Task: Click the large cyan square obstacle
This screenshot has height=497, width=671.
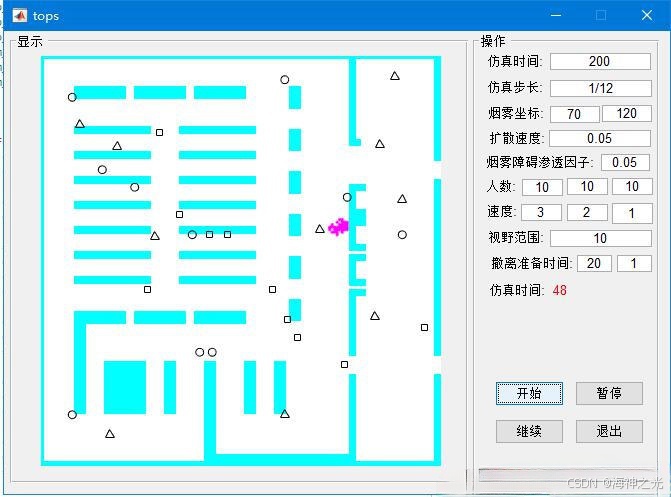Action: (125, 387)
